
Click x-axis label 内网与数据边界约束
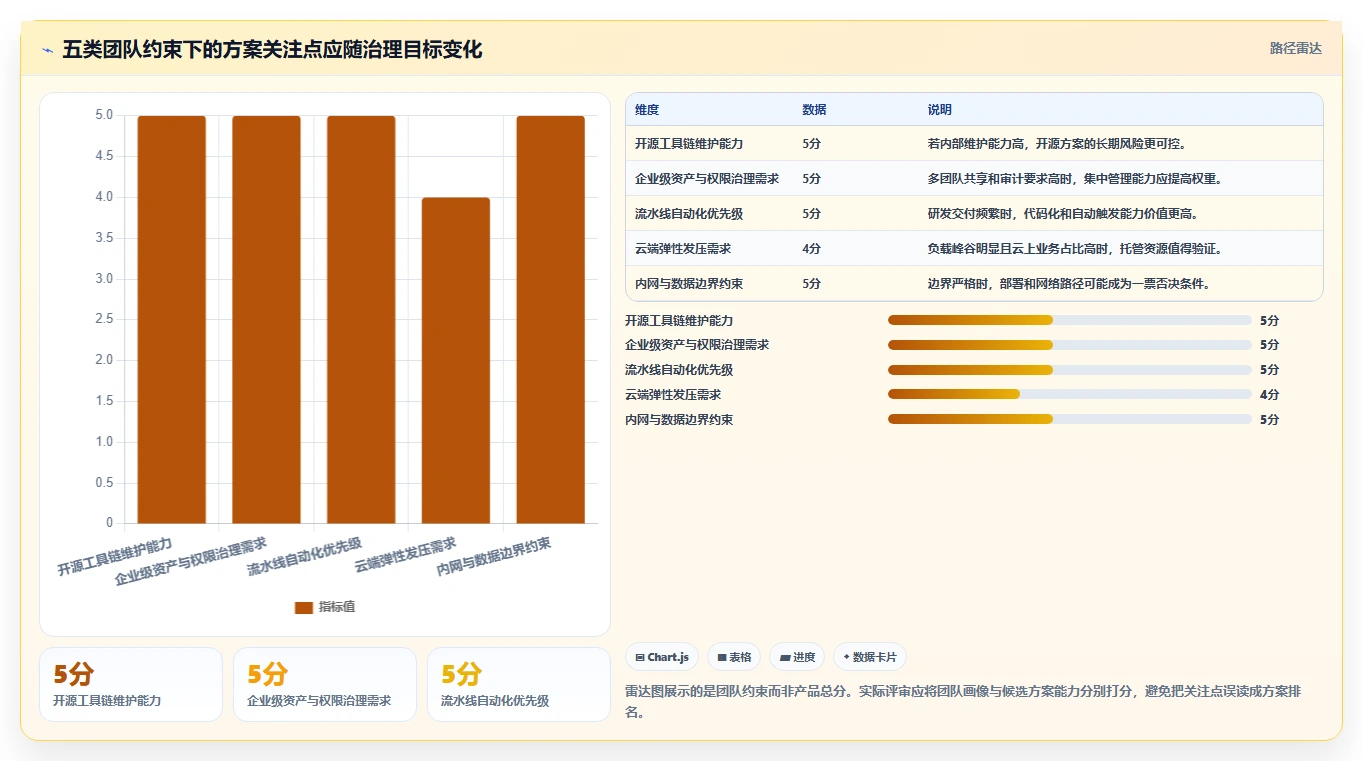pos(494,557)
